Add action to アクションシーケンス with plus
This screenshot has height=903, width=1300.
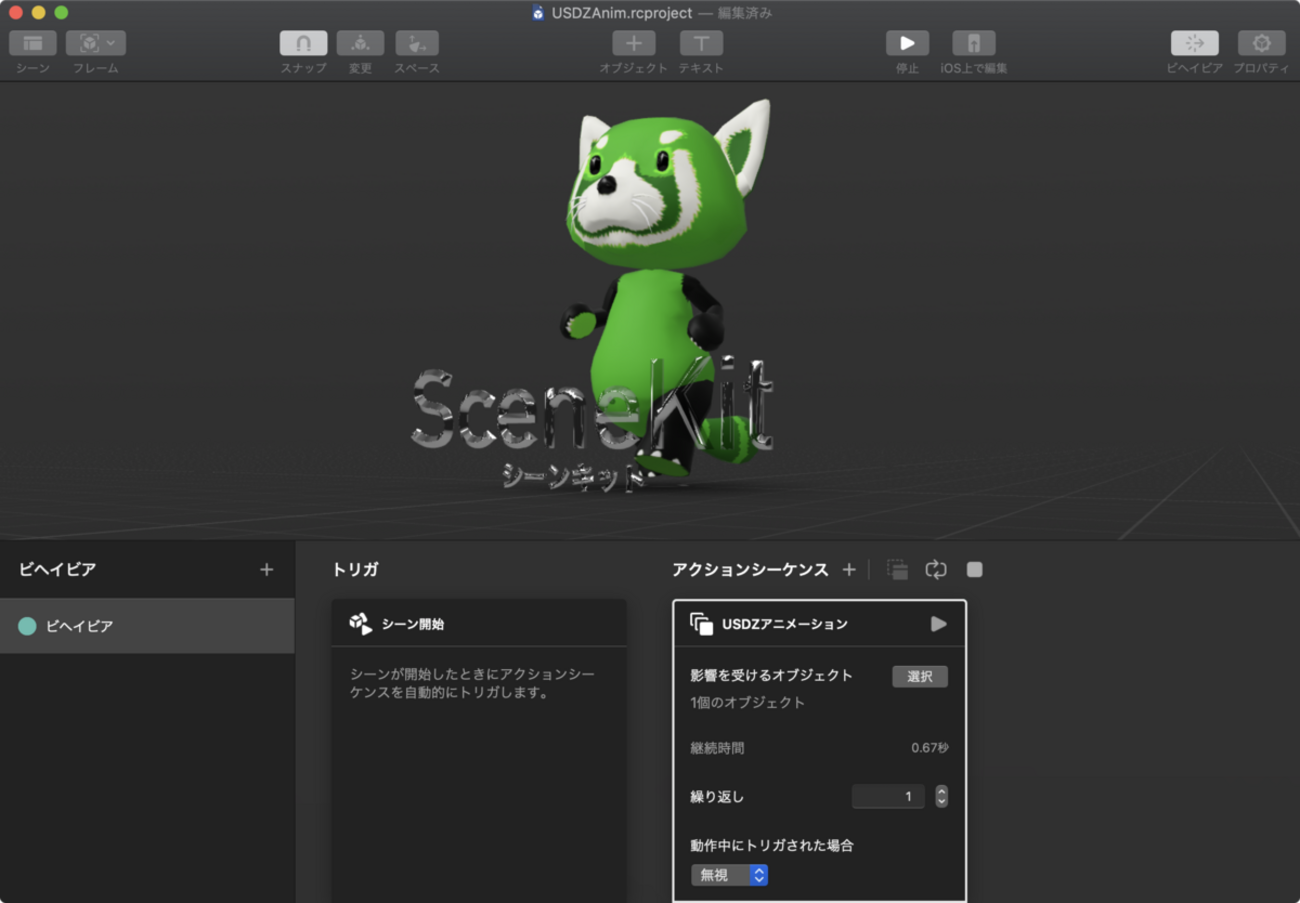(849, 570)
